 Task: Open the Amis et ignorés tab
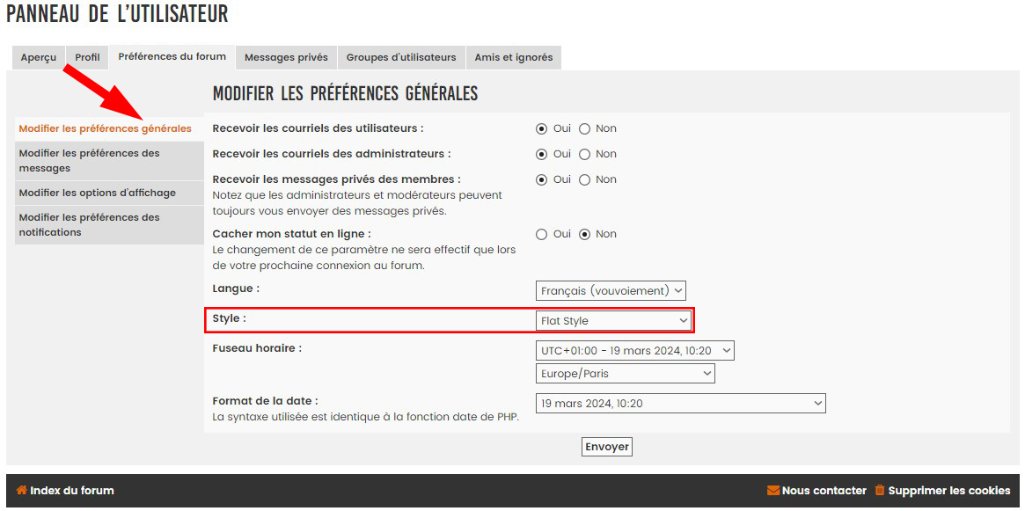[x=513, y=58]
